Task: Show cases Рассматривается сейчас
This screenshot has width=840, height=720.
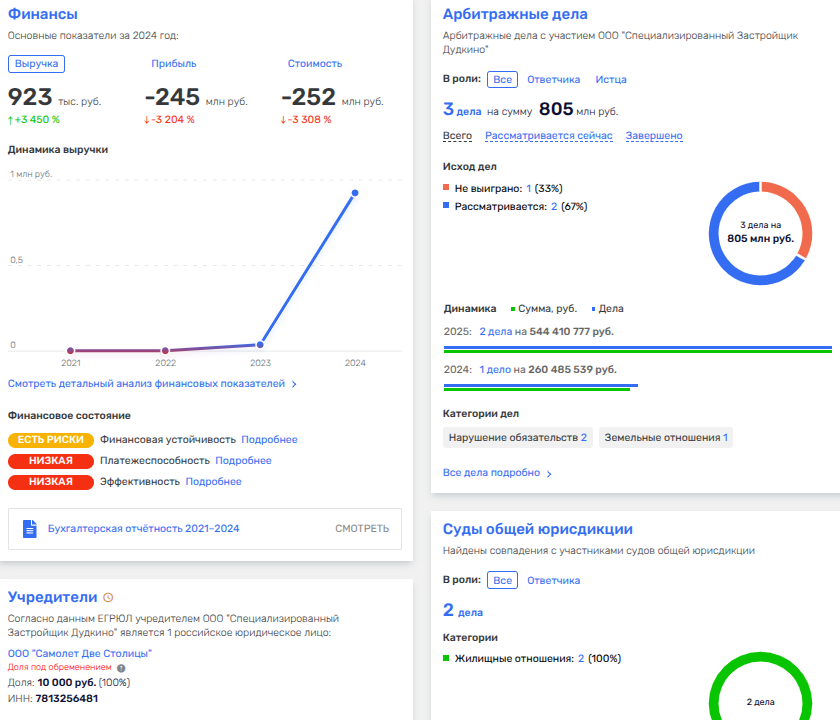Action: [x=548, y=135]
